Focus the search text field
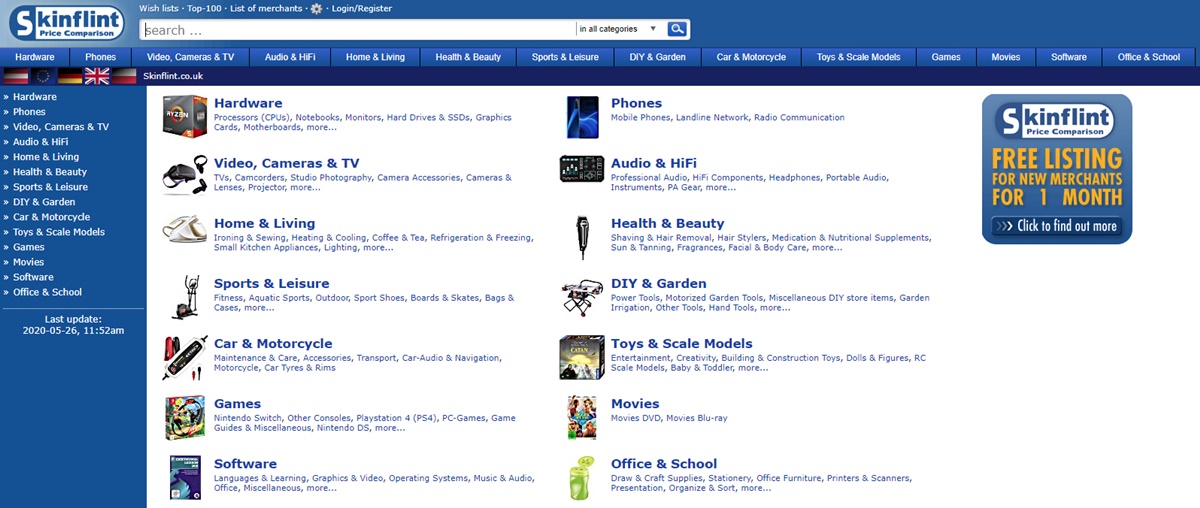The width and height of the screenshot is (1200, 508). tap(357, 30)
